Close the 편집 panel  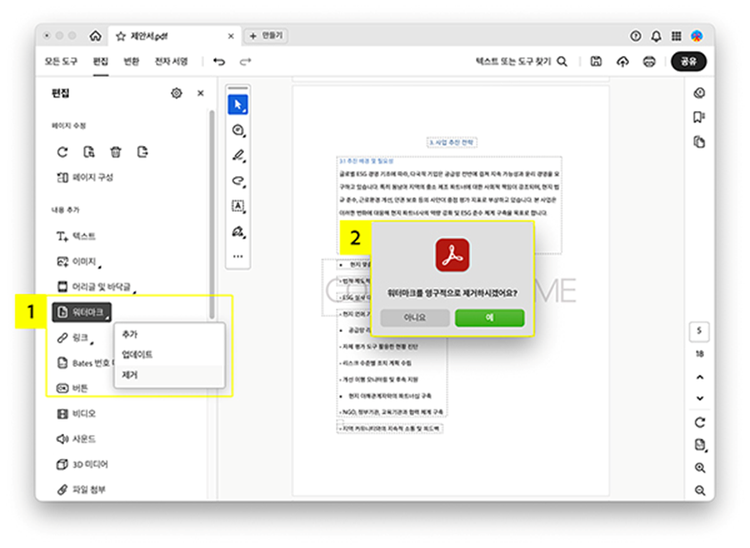pyautogui.click(x=200, y=93)
